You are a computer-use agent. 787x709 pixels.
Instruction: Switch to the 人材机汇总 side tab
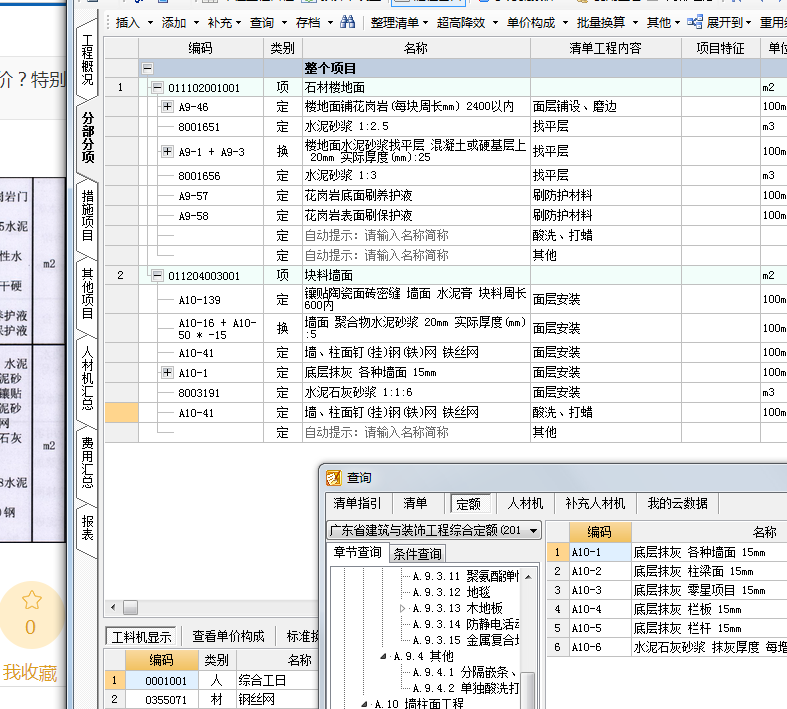point(87,378)
